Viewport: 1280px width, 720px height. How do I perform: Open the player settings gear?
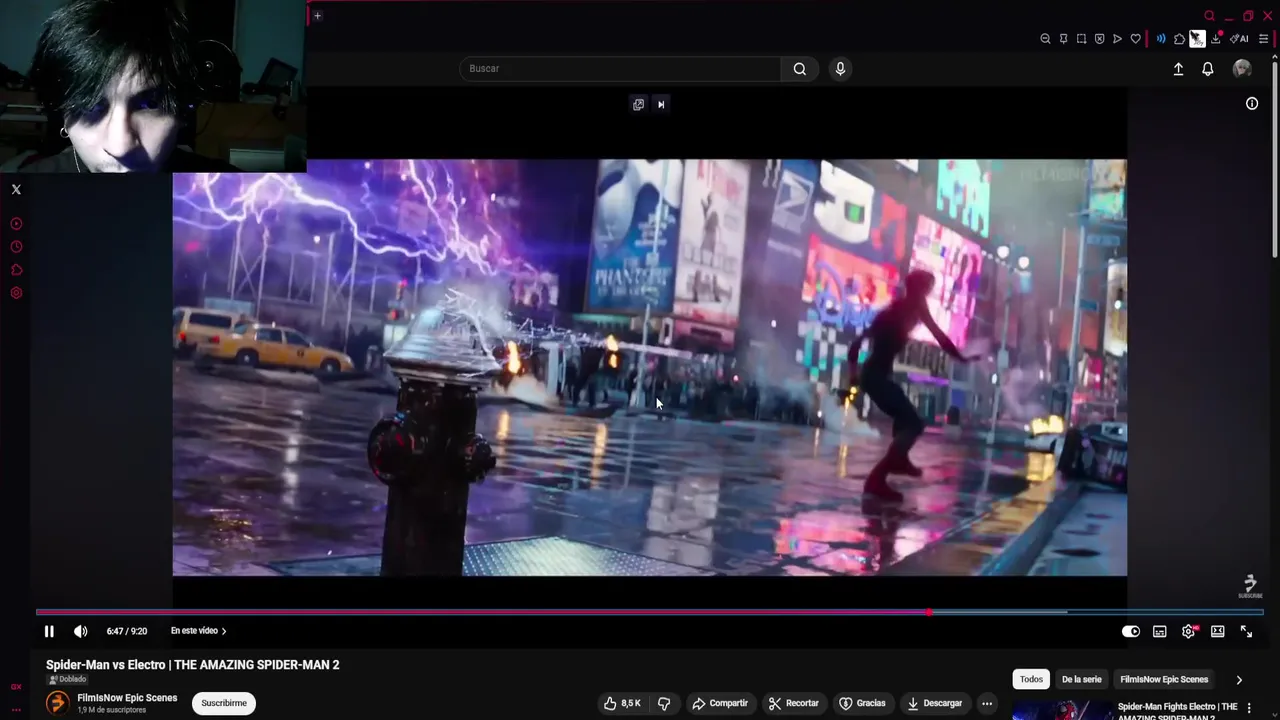click(x=1189, y=631)
